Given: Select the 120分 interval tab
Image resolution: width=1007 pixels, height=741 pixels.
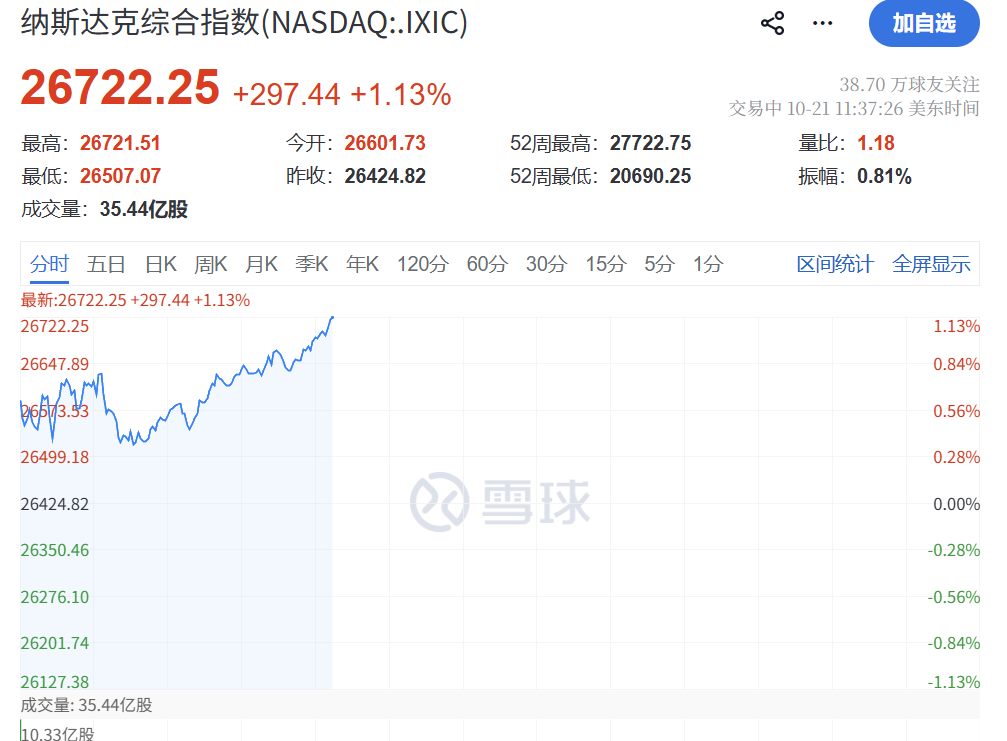Looking at the screenshot, I should [x=423, y=264].
